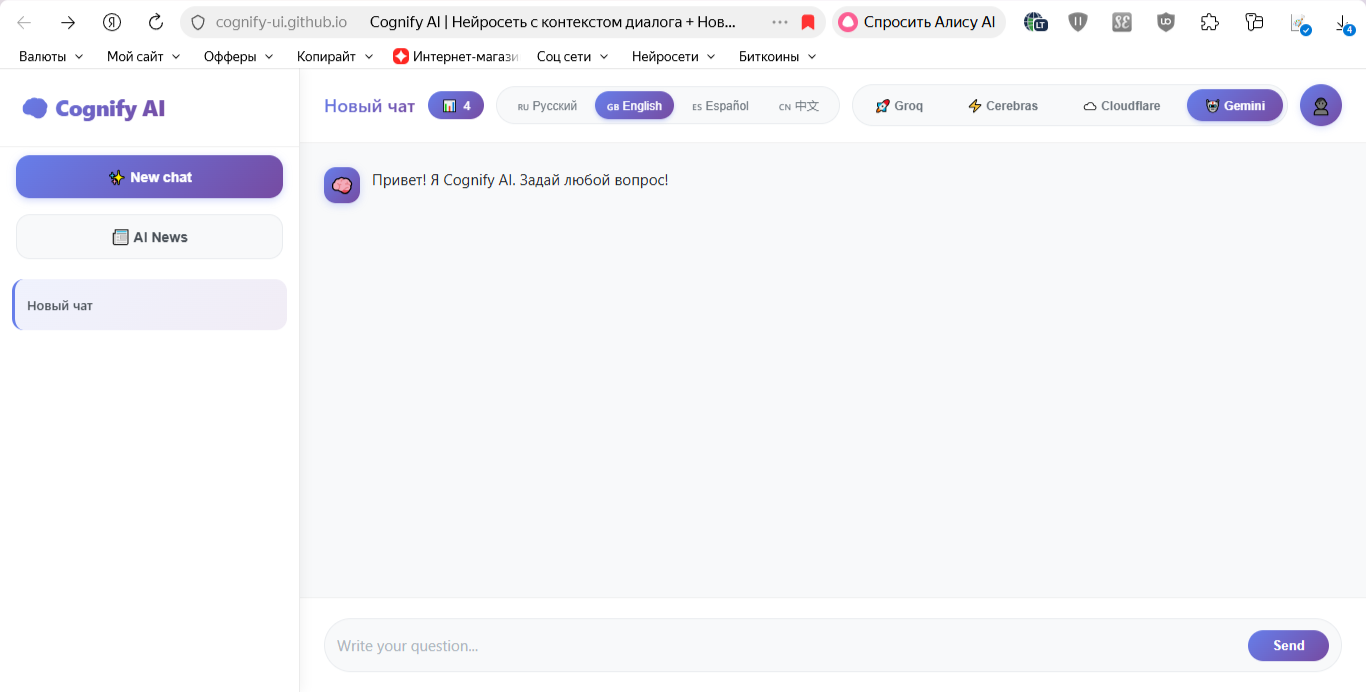This screenshot has height=692, width=1366.
Task: Switch interface language to Español
Action: (720, 106)
